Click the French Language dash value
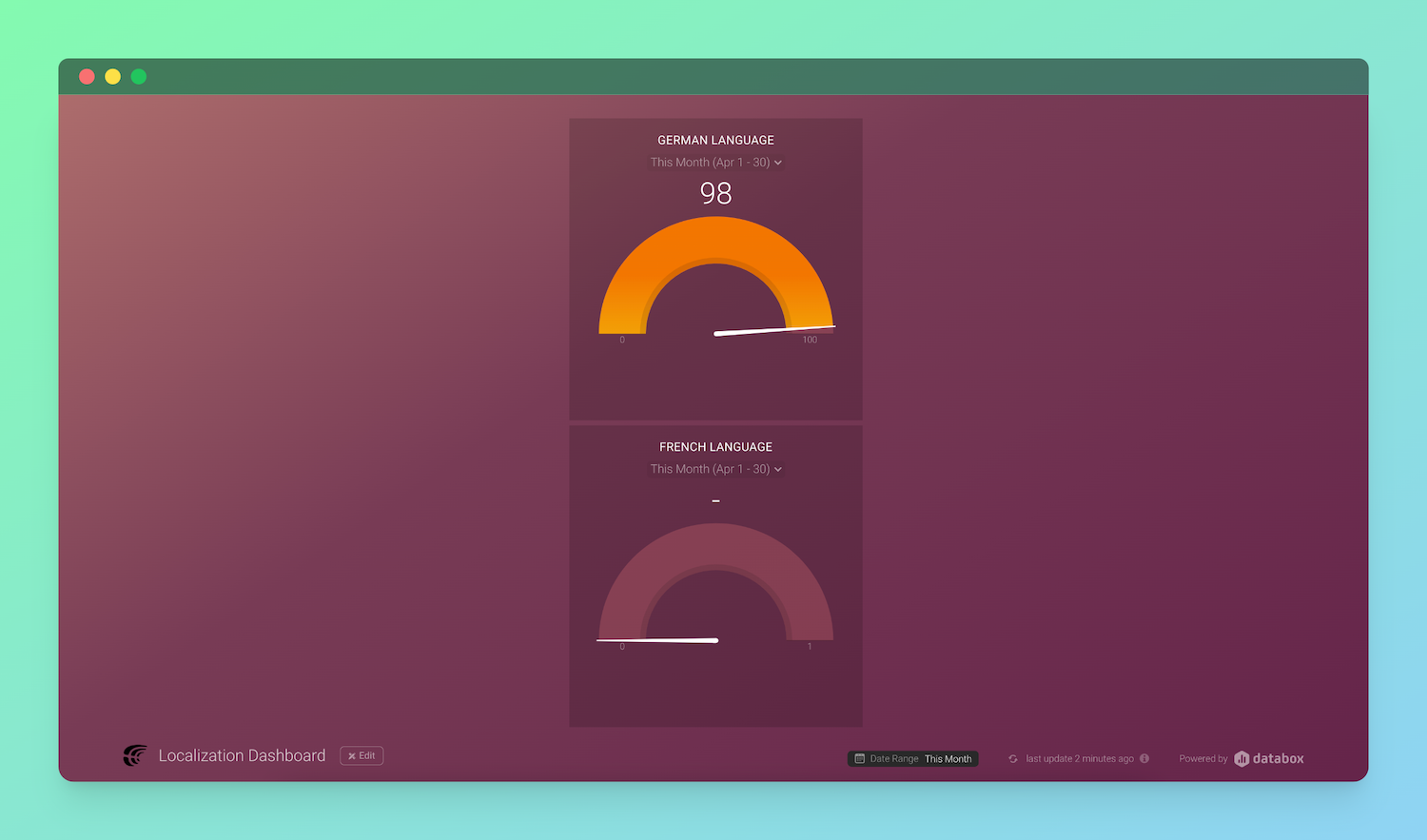The height and width of the screenshot is (840, 1427). [715, 500]
